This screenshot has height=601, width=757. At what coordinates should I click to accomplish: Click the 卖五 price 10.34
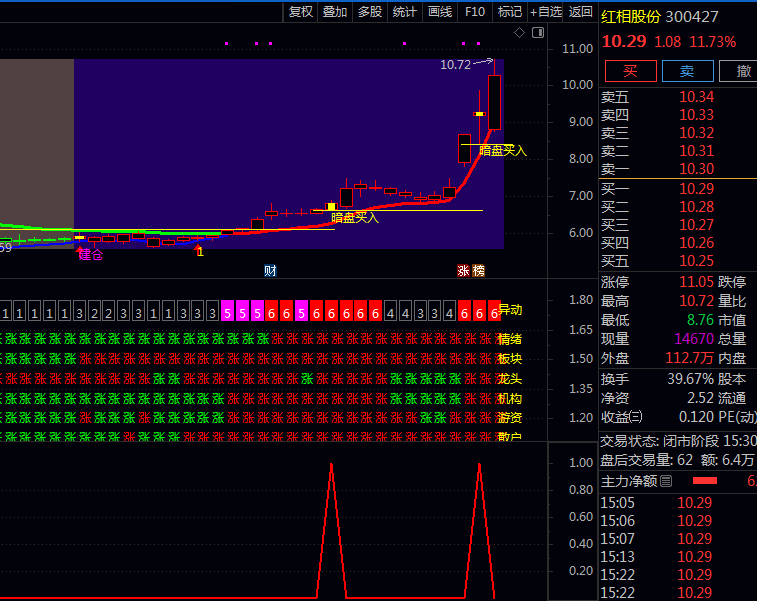pos(696,97)
